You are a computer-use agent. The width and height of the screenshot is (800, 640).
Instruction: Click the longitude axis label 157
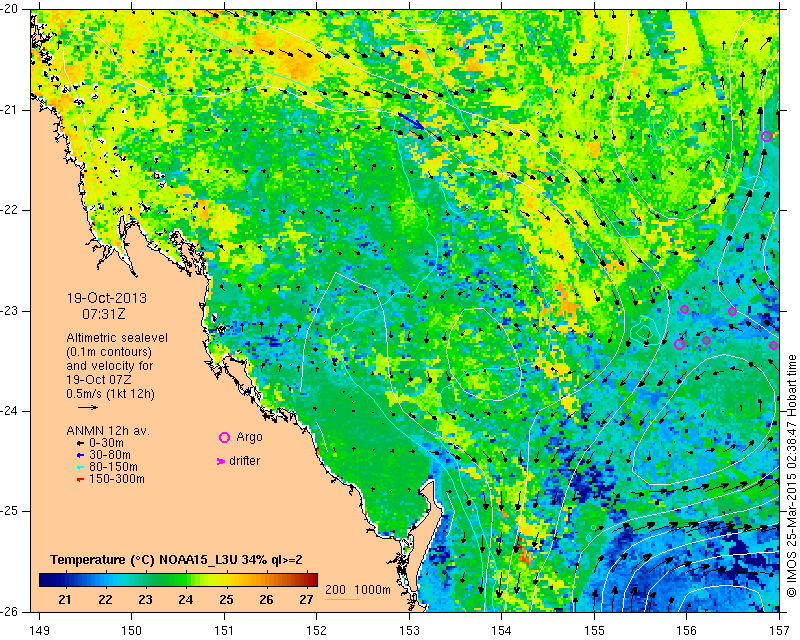(x=779, y=631)
